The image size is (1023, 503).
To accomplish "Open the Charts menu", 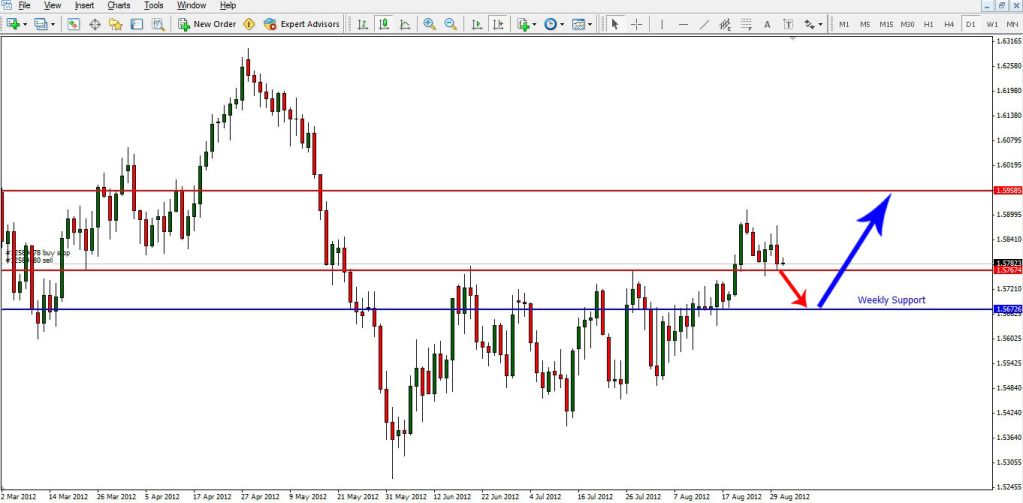I will tap(119, 5).
